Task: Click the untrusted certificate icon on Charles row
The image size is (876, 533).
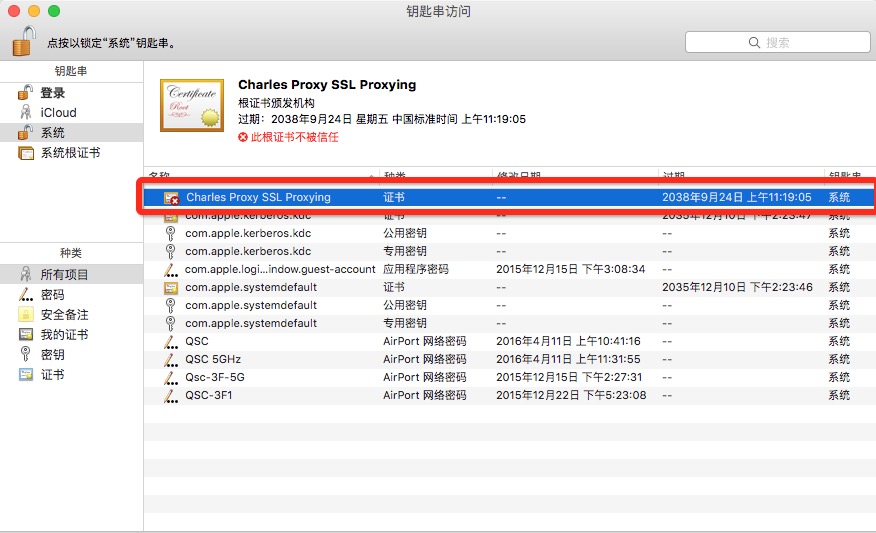Action: (x=171, y=198)
